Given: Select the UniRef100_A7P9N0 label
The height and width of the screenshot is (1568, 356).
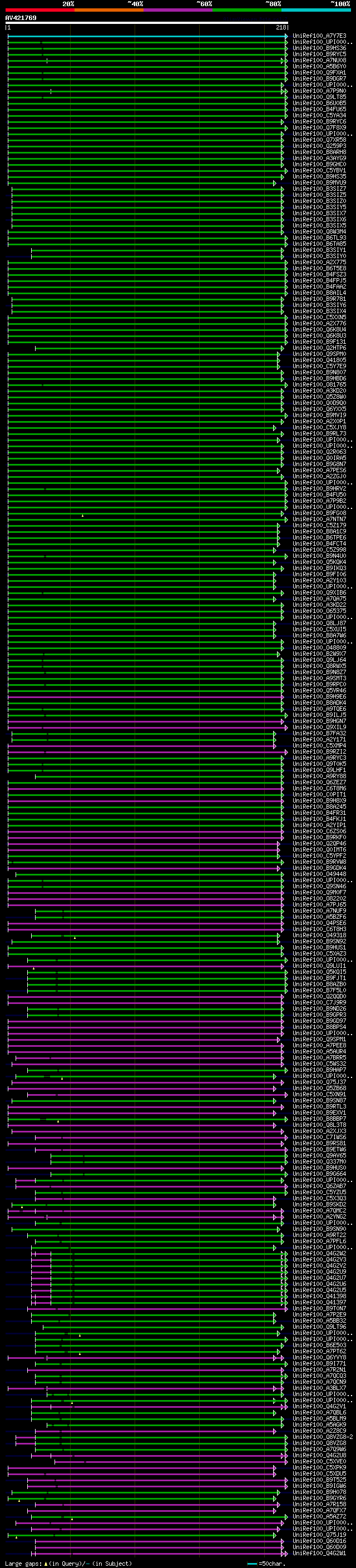Looking at the screenshot, I should [x=319, y=91].
